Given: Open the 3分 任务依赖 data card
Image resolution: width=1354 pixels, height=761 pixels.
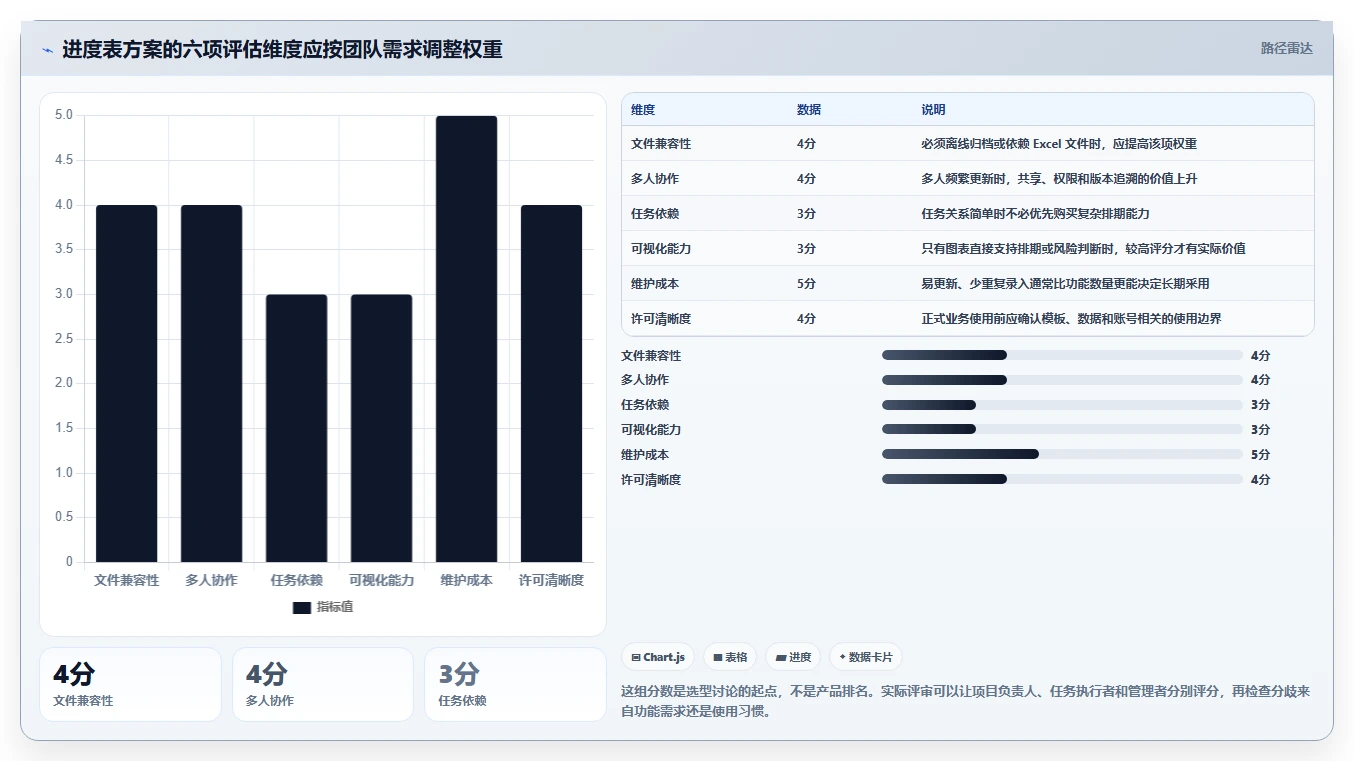Looking at the screenshot, I should click(x=516, y=685).
